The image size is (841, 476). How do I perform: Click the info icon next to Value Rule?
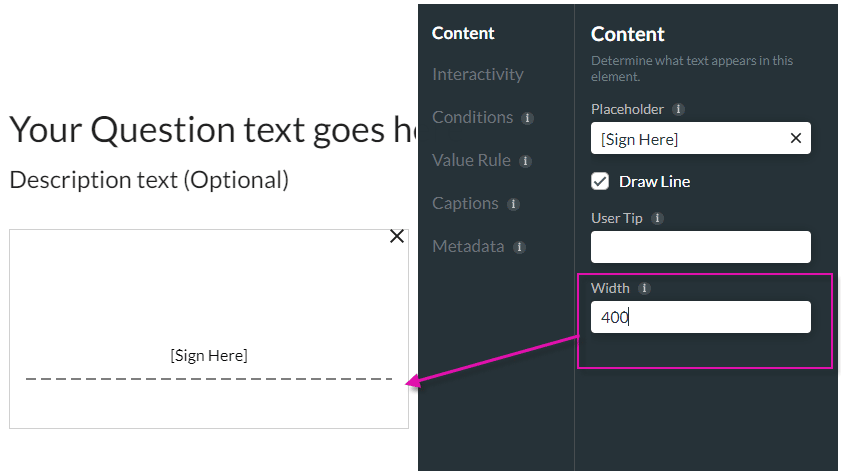525,161
